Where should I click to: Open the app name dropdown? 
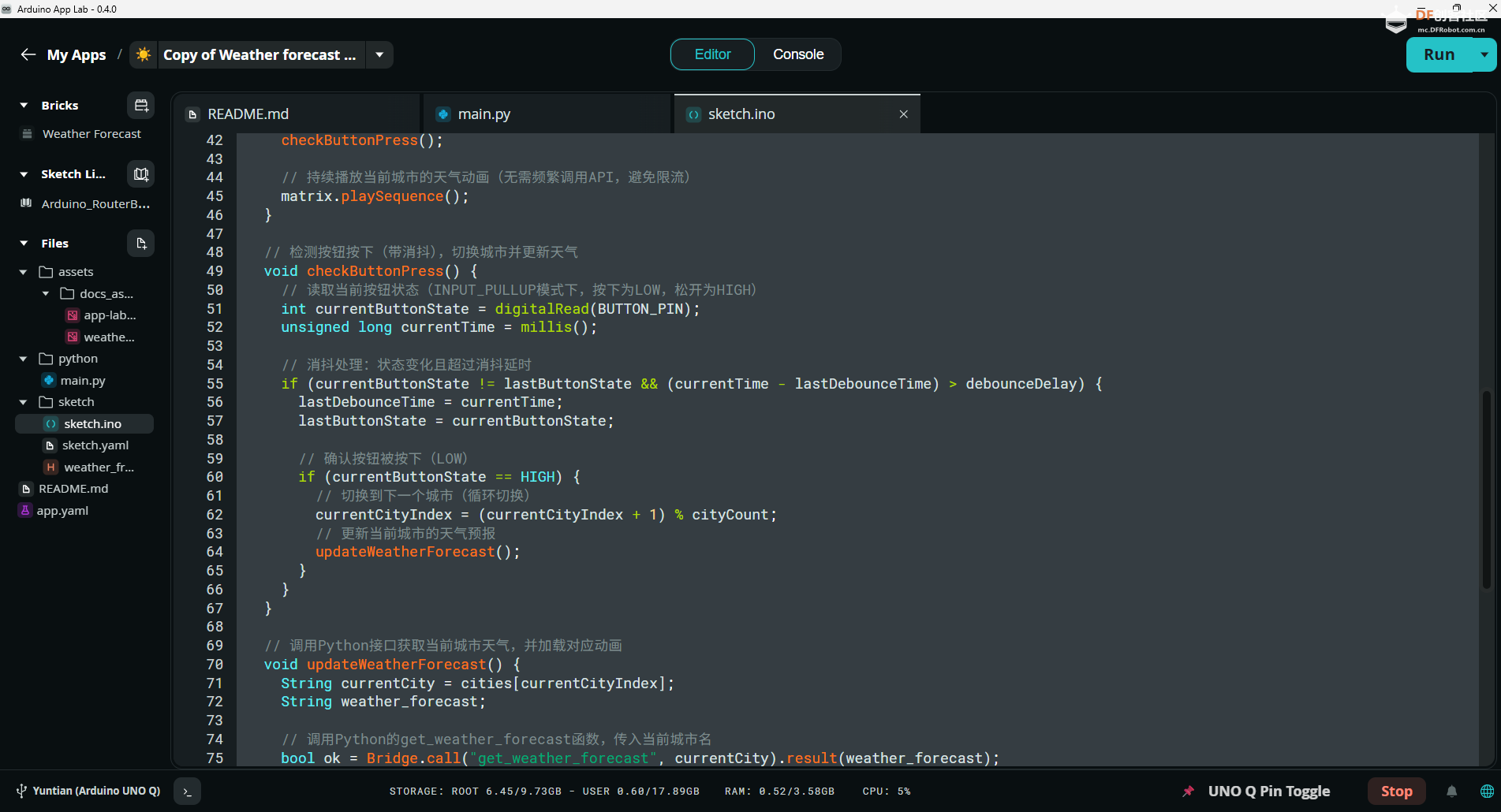click(379, 54)
